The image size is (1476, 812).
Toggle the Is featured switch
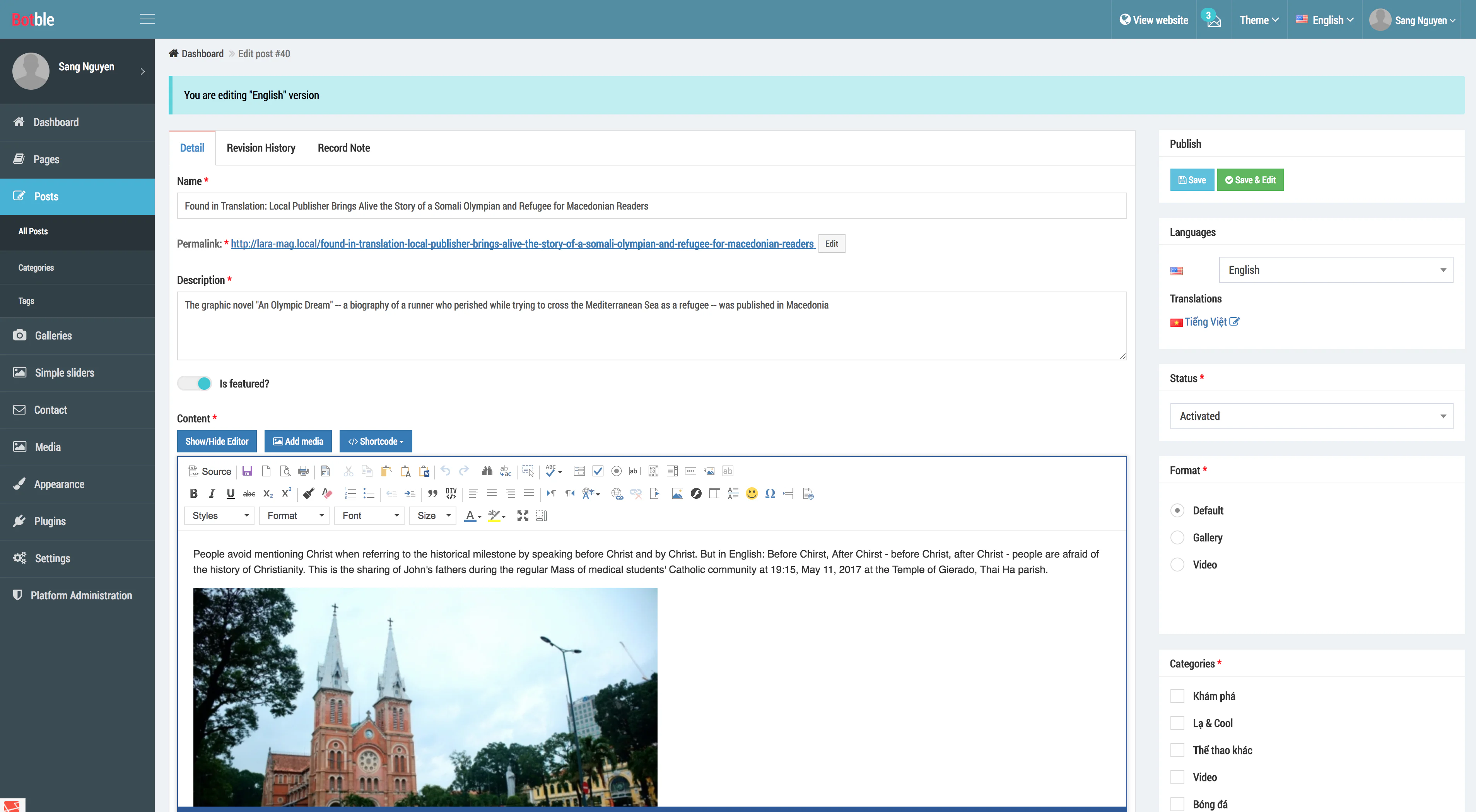(x=195, y=384)
